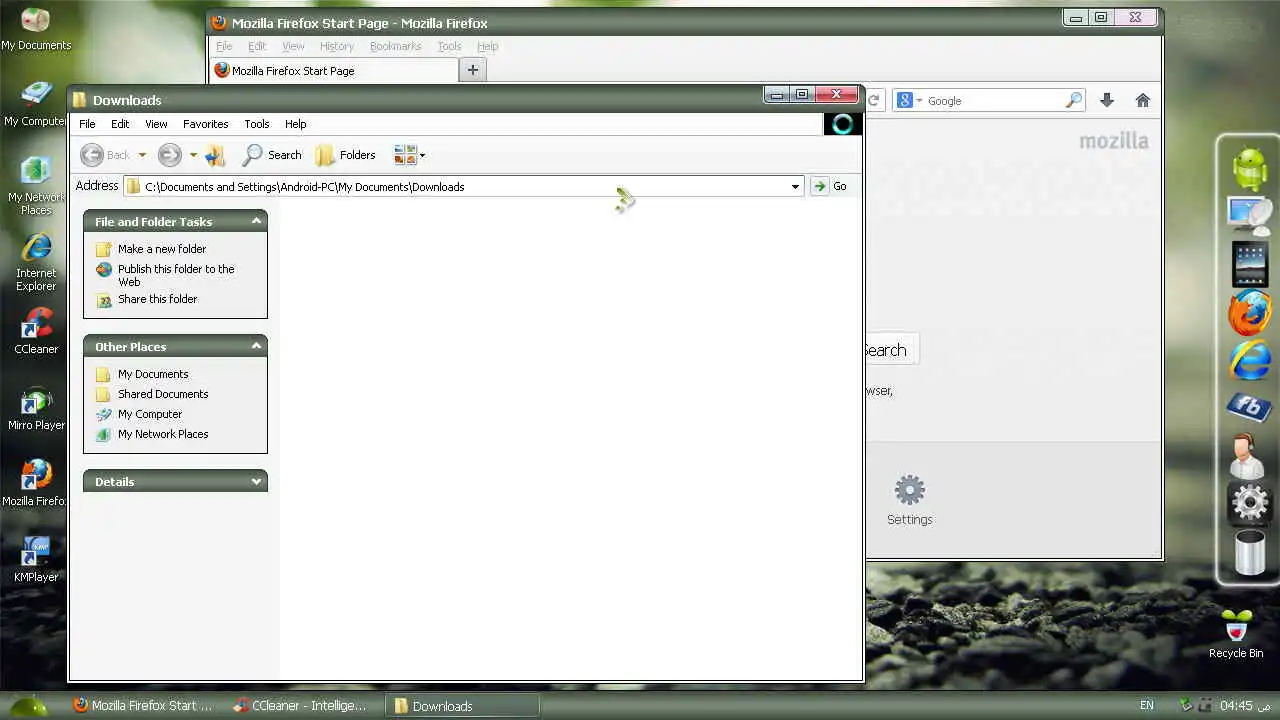Image resolution: width=1280 pixels, height=720 pixels.
Task: Collapse the File and Folder Tasks panel
Action: pos(256,221)
